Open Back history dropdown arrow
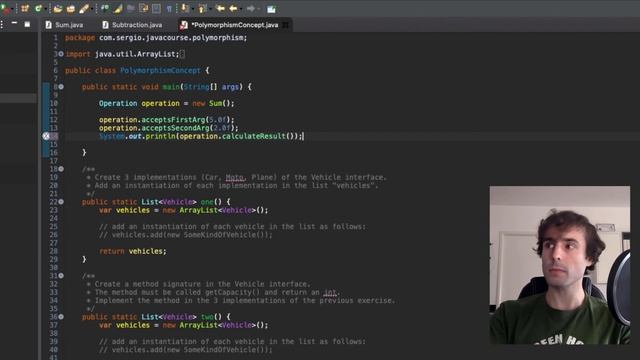The image size is (640, 360). tap(240, 9)
